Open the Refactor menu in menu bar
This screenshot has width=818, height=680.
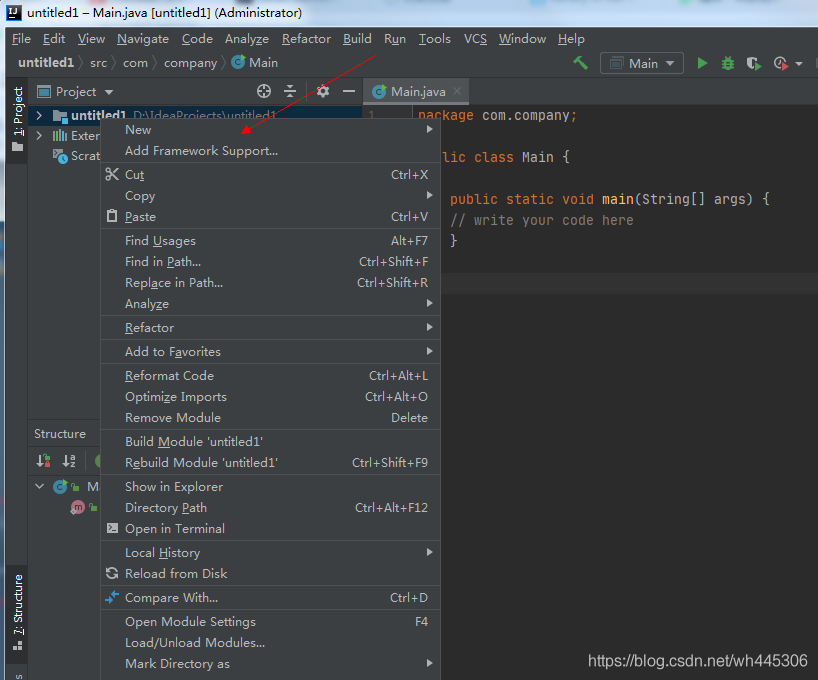(x=306, y=39)
